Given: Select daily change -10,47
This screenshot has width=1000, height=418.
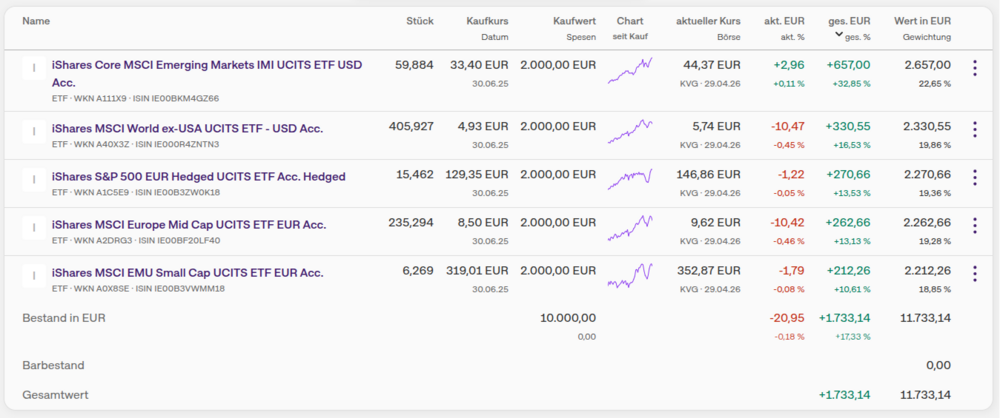Looking at the screenshot, I should tap(788, 126).
